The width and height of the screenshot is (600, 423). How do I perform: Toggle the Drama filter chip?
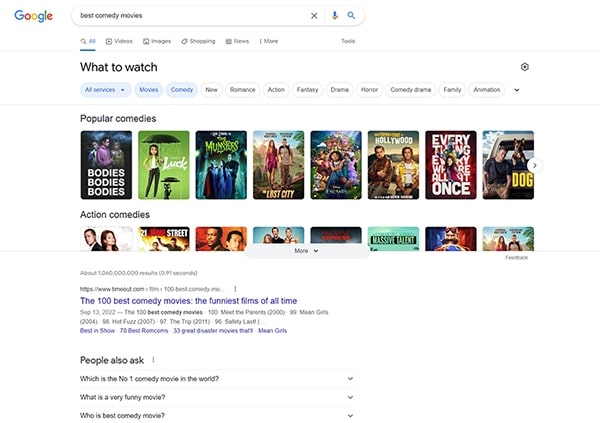pos(339,90)
